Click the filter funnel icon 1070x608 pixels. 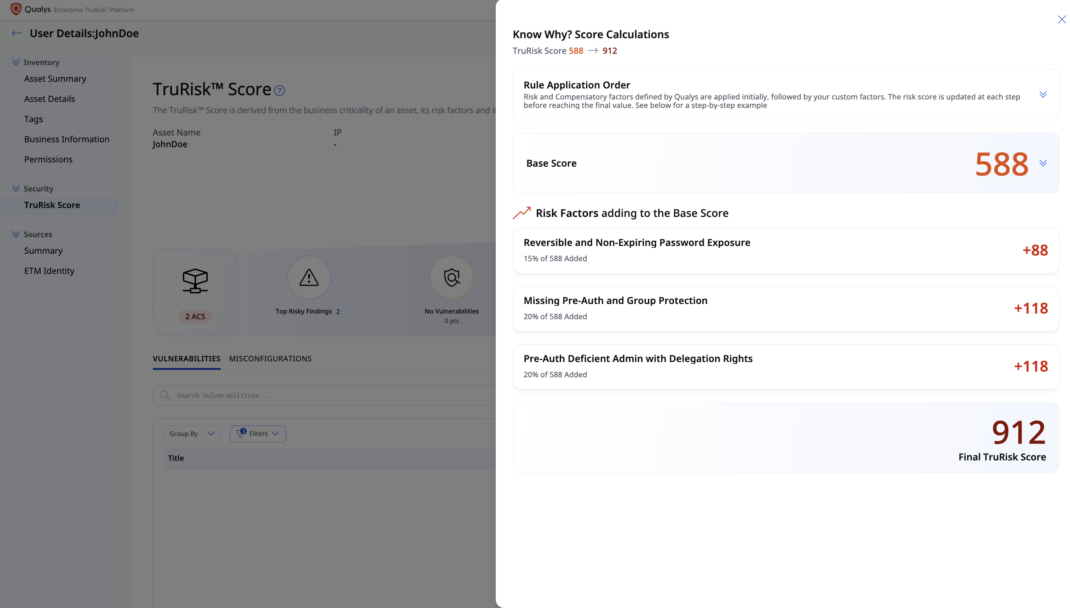[241, 433]
